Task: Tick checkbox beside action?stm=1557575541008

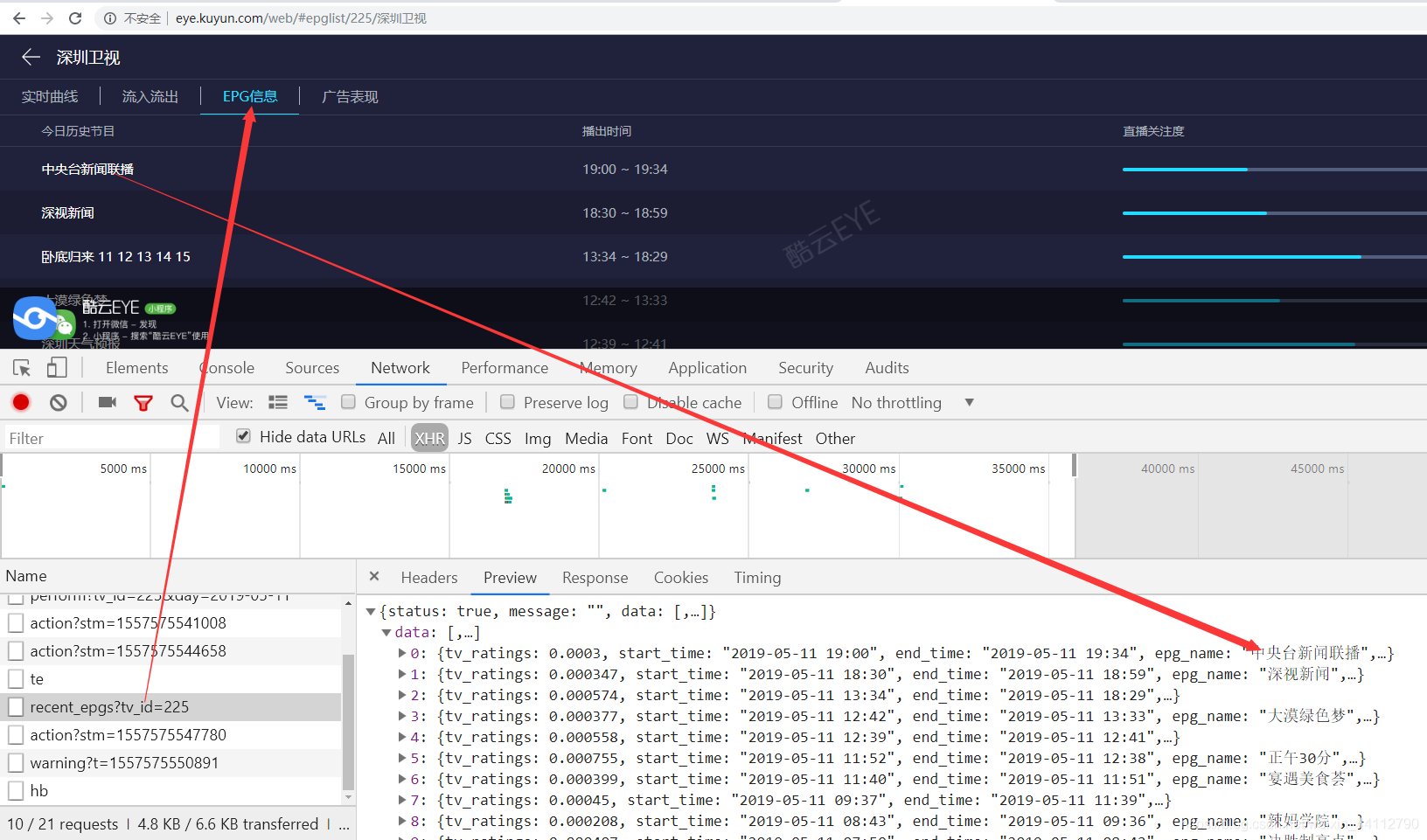Action: pos(16,622)
